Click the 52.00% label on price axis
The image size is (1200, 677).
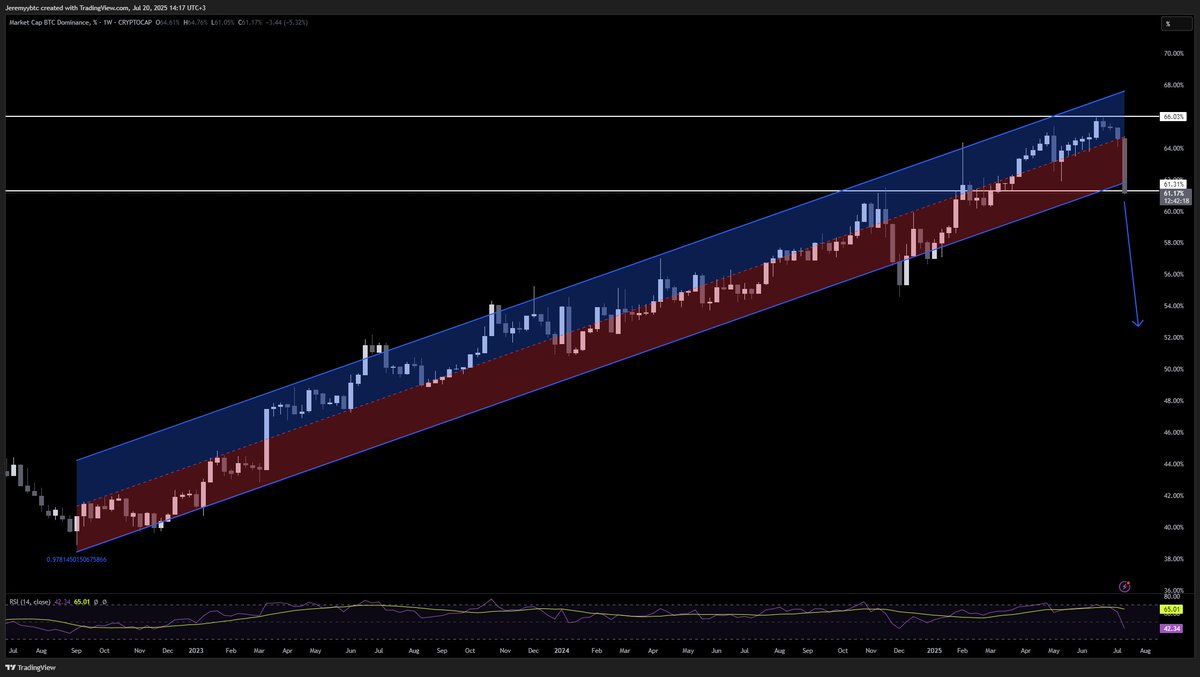tap(1173, 338)
